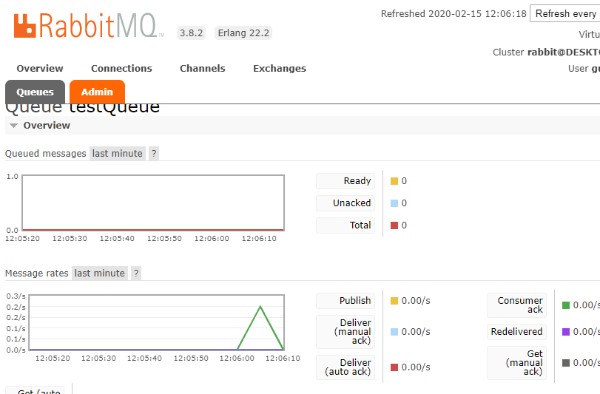Open the Refresh every dropdown
Viewport: 600px width, 394px height.
click(x=565, y=14)
